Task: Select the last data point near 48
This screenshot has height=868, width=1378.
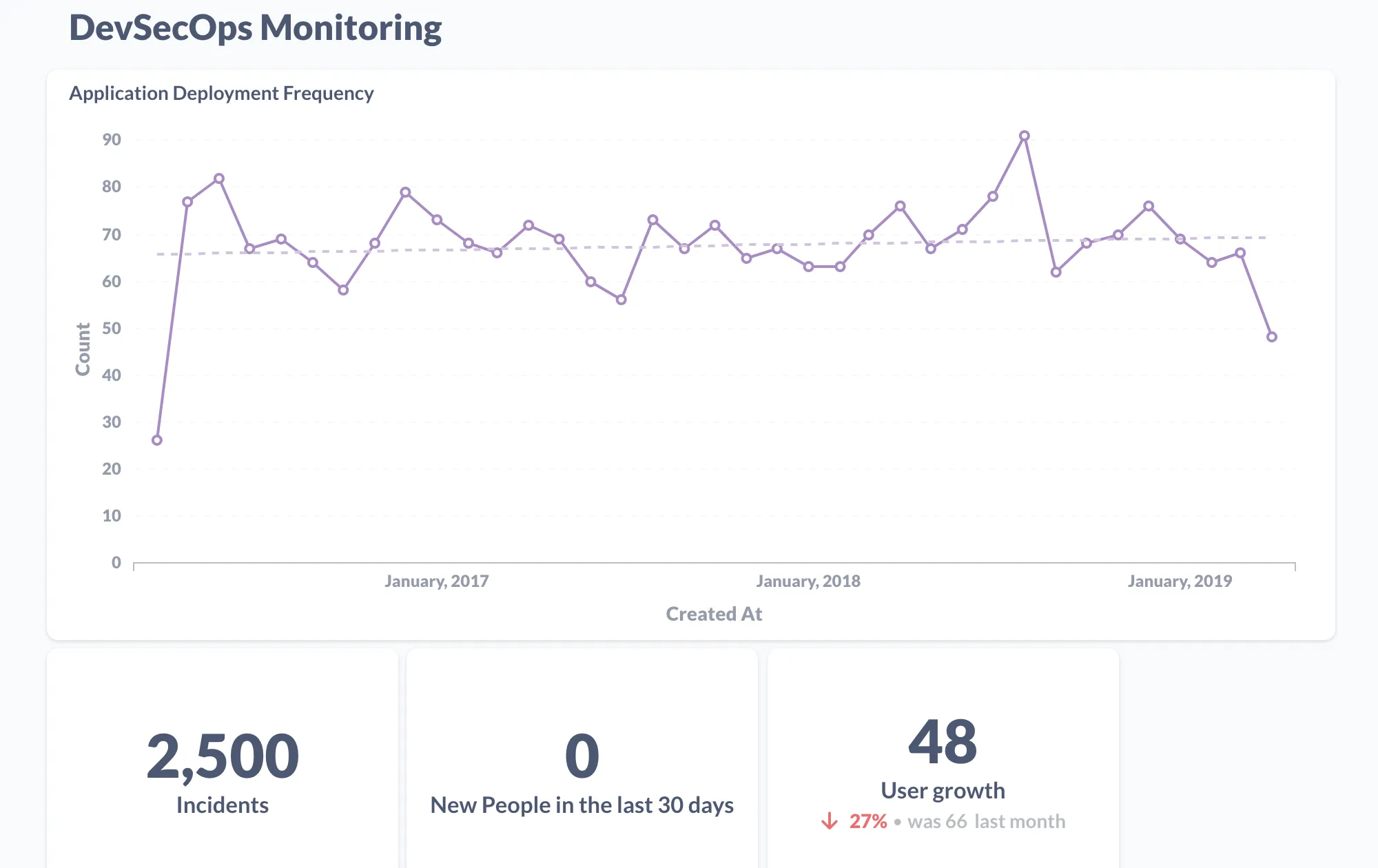Action: click(x=1271, y=337)
